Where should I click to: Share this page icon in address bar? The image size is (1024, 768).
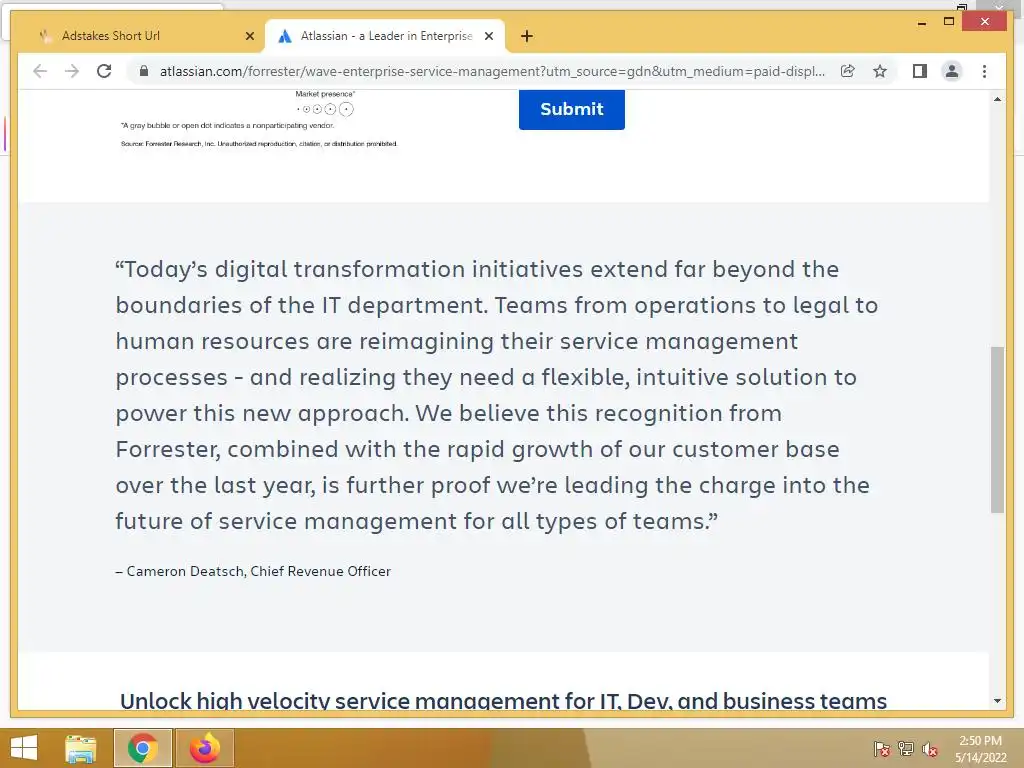click(x=848, y=71)
